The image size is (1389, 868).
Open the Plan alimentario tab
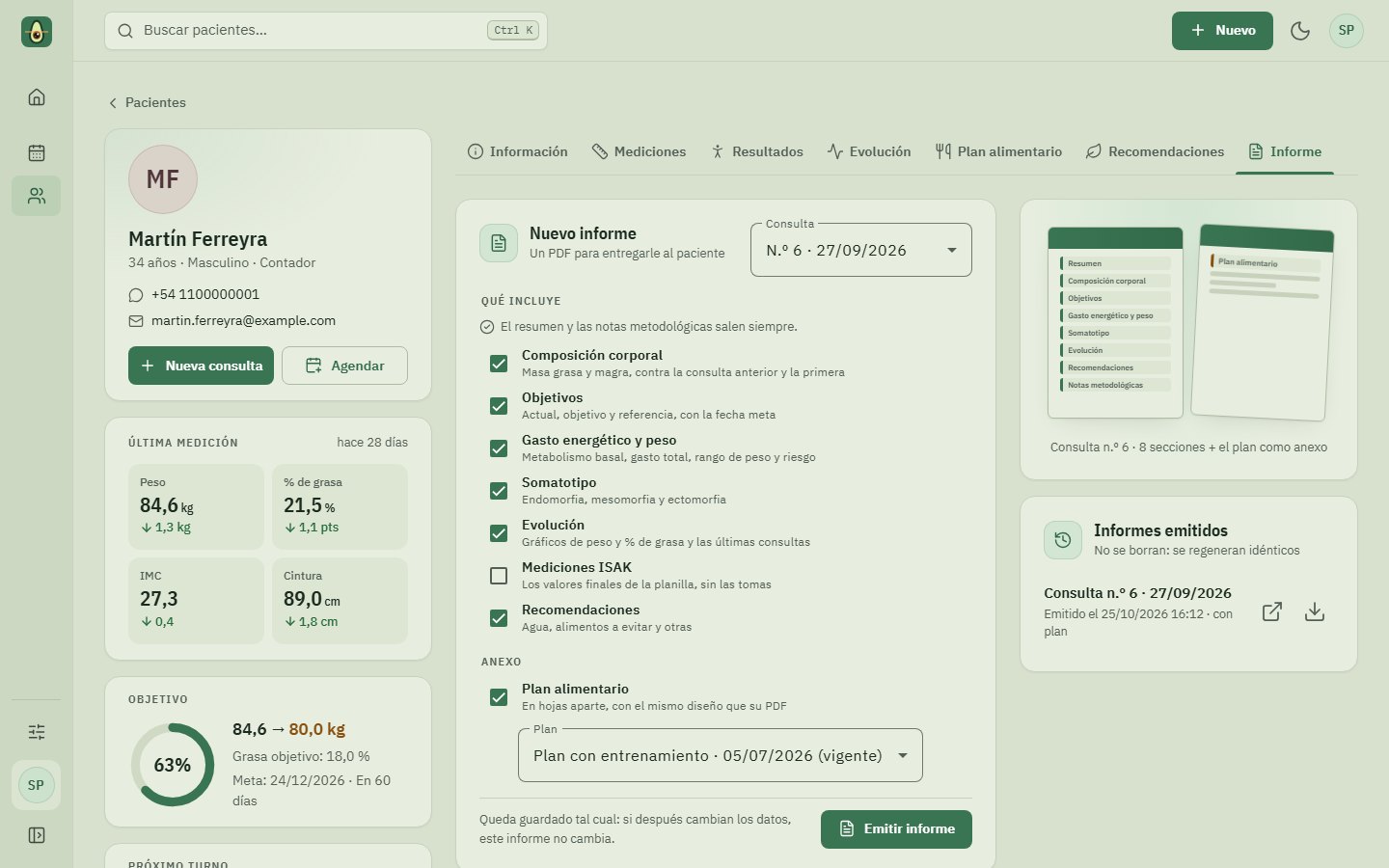coord(998,151)
